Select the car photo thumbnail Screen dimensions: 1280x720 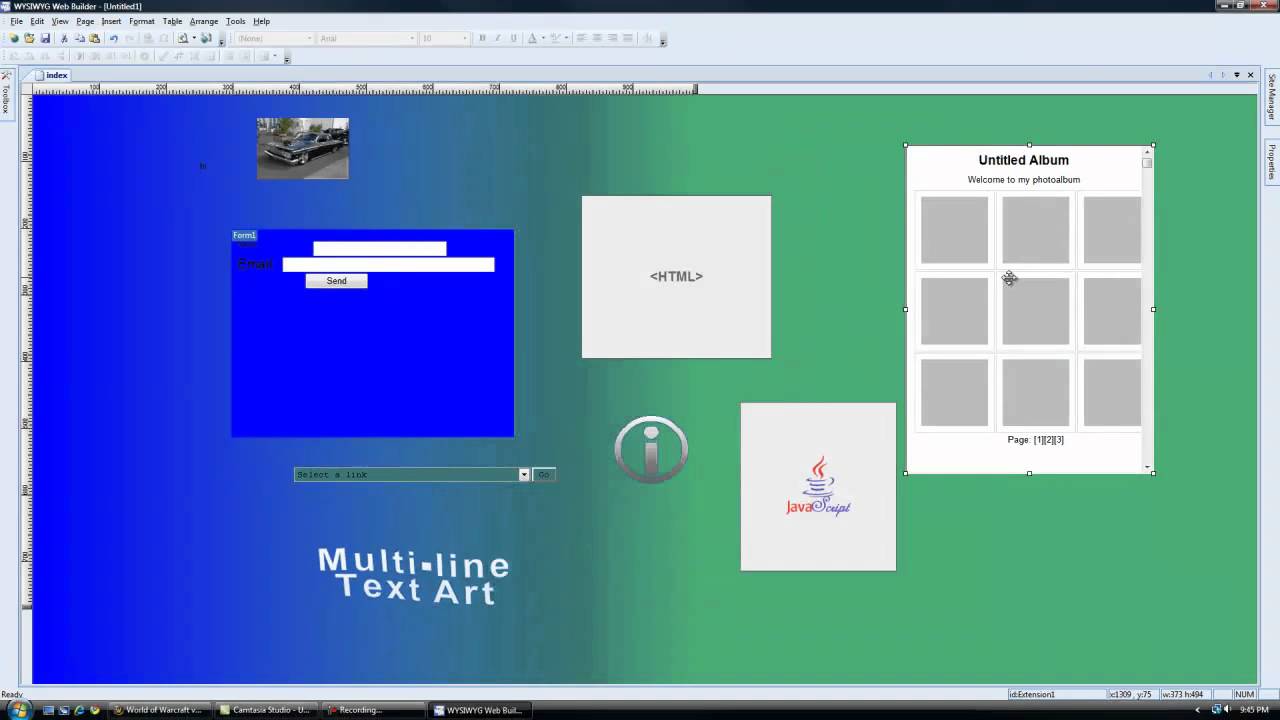tap(303, 148)
